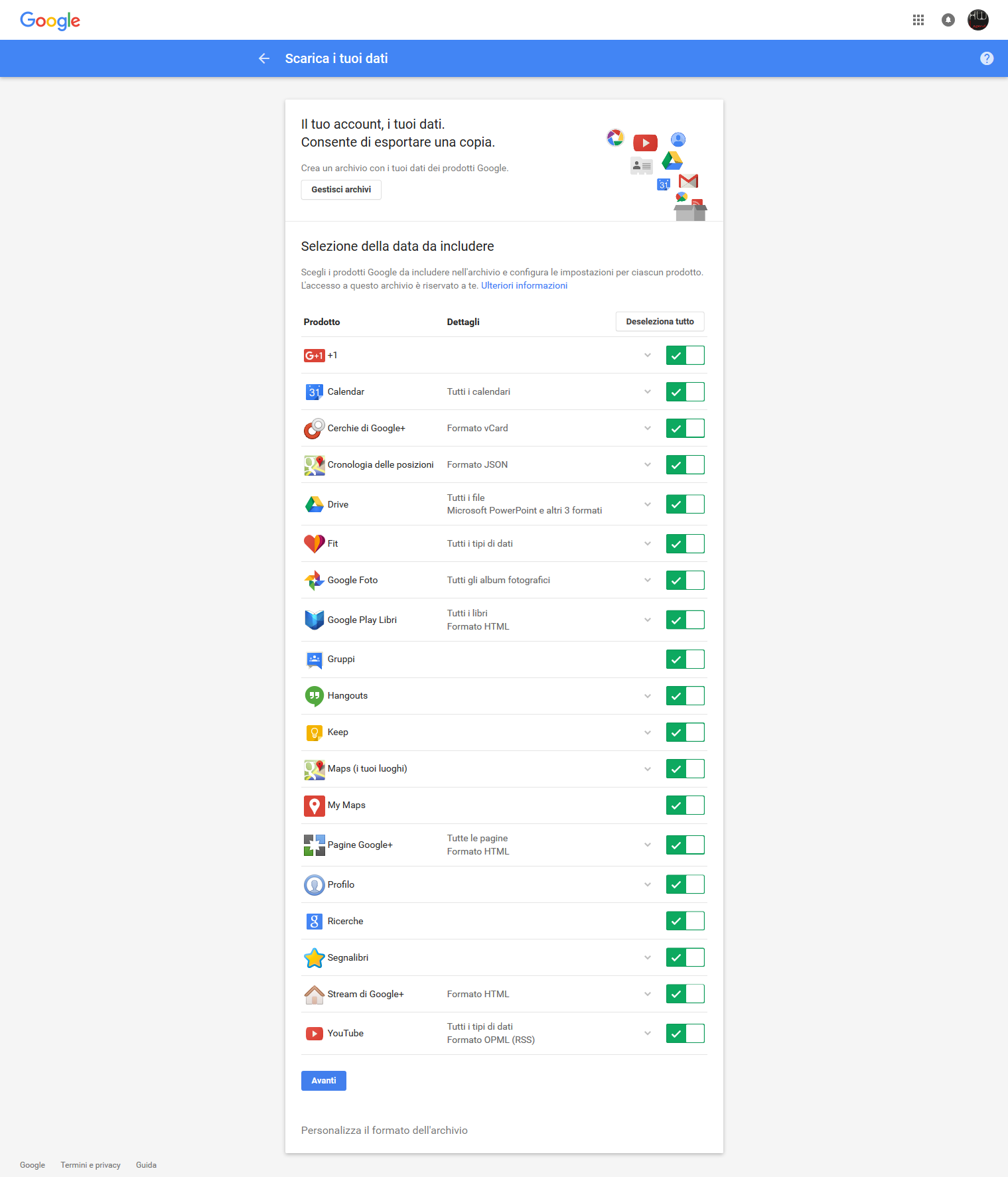The height and width of the screenshot is (1177, 1008).
Task: Click the Google Foto pinwheel icon
Action: (x=315, y=581)
